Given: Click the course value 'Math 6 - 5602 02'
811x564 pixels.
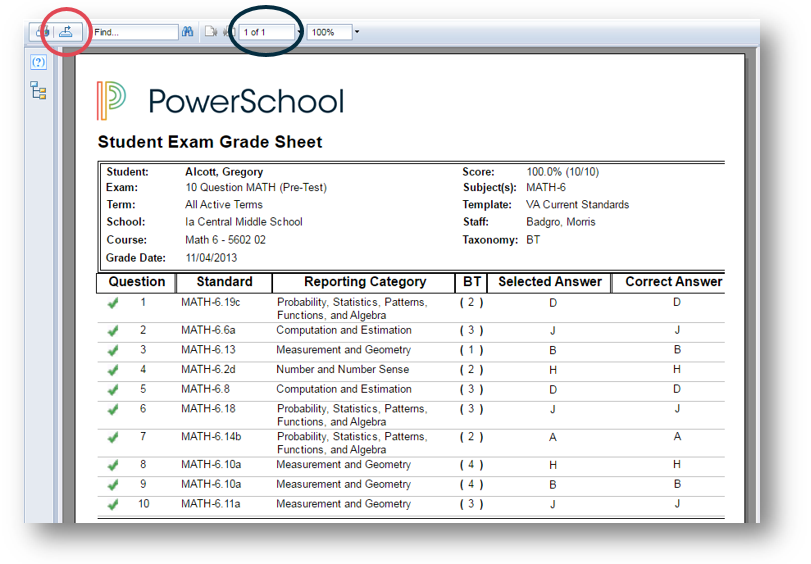Looking at the screenshot, I should pos(225,240).
